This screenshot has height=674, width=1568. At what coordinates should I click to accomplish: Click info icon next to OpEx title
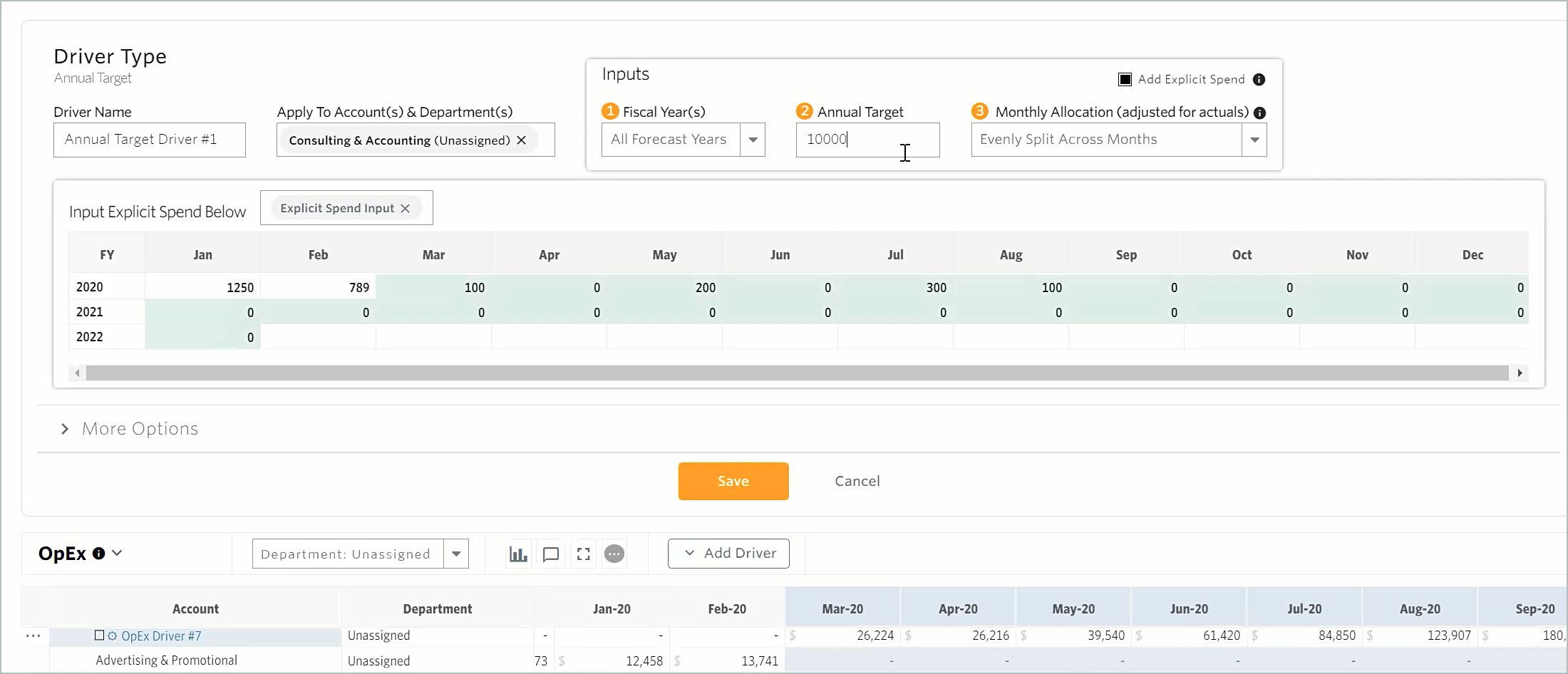point(99,554)
